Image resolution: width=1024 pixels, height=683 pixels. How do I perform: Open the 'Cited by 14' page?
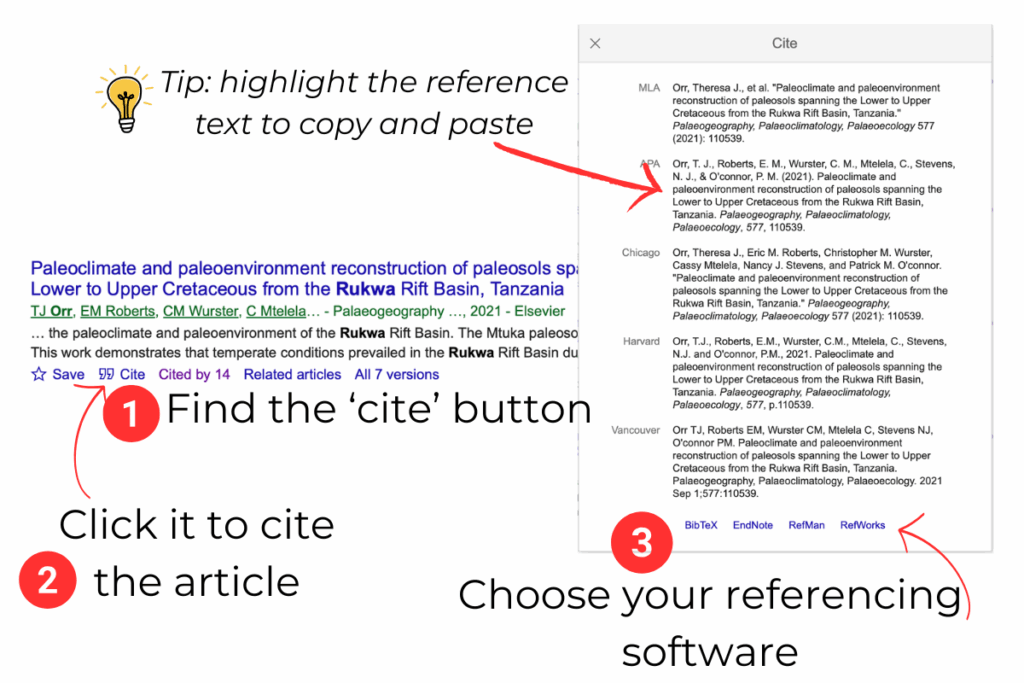[x=194, y=374]
